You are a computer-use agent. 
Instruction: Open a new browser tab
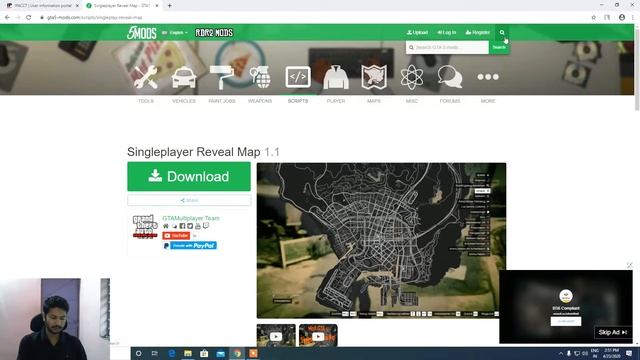[x=169, y=6]
